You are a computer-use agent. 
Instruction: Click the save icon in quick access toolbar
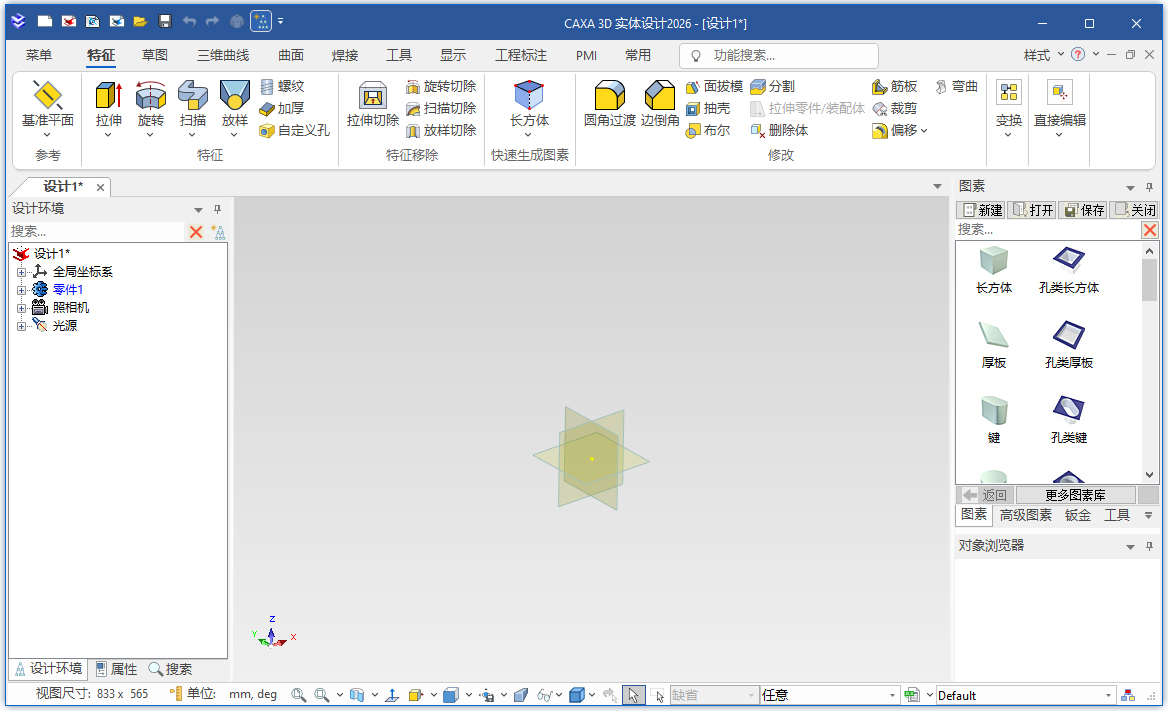pyautogui.click(x=165, y=22)
